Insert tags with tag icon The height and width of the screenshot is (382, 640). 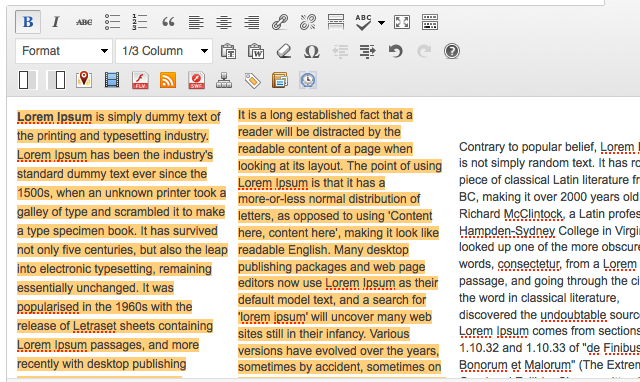pos(252,80)
